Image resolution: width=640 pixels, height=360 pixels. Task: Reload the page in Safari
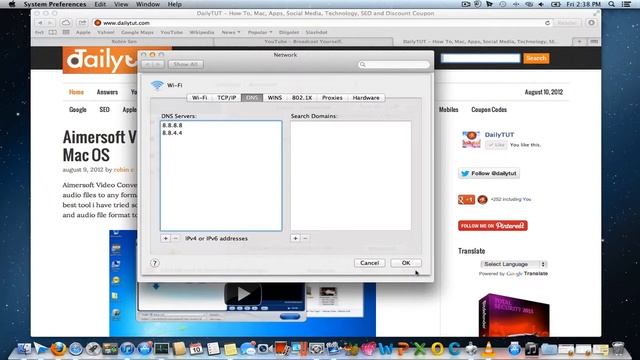tap(547, 23)
